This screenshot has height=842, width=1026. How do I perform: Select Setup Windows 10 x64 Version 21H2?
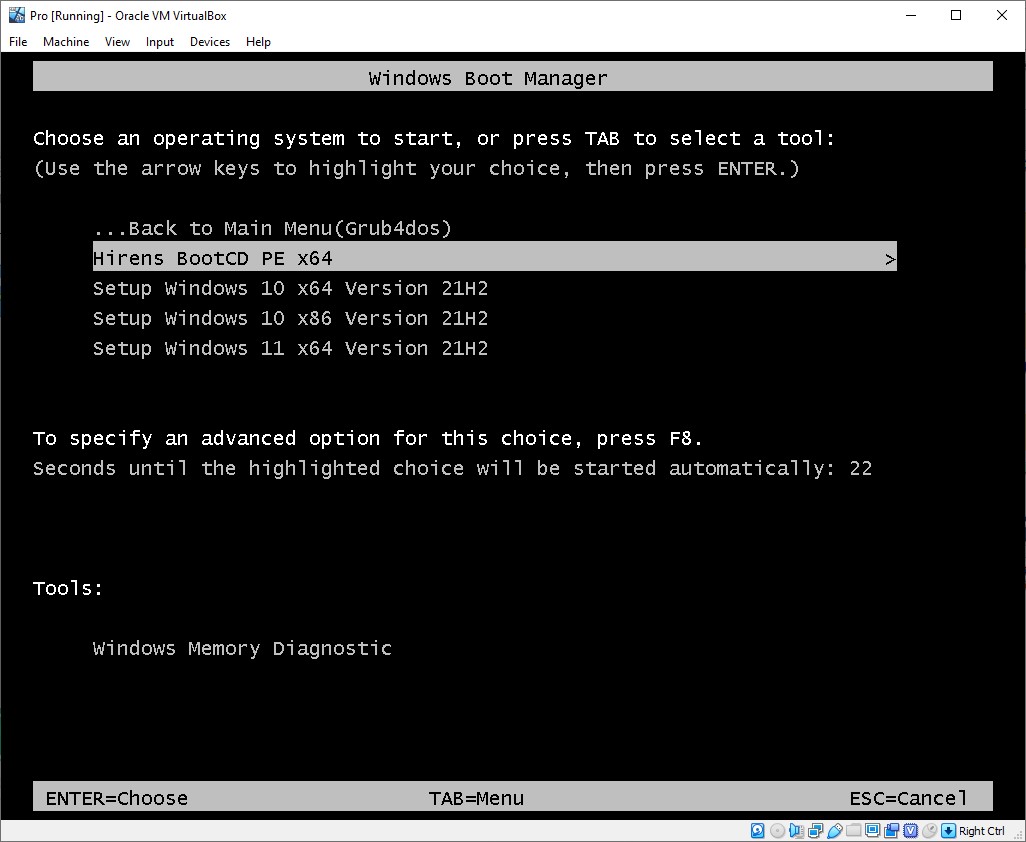tap(291, 289)
